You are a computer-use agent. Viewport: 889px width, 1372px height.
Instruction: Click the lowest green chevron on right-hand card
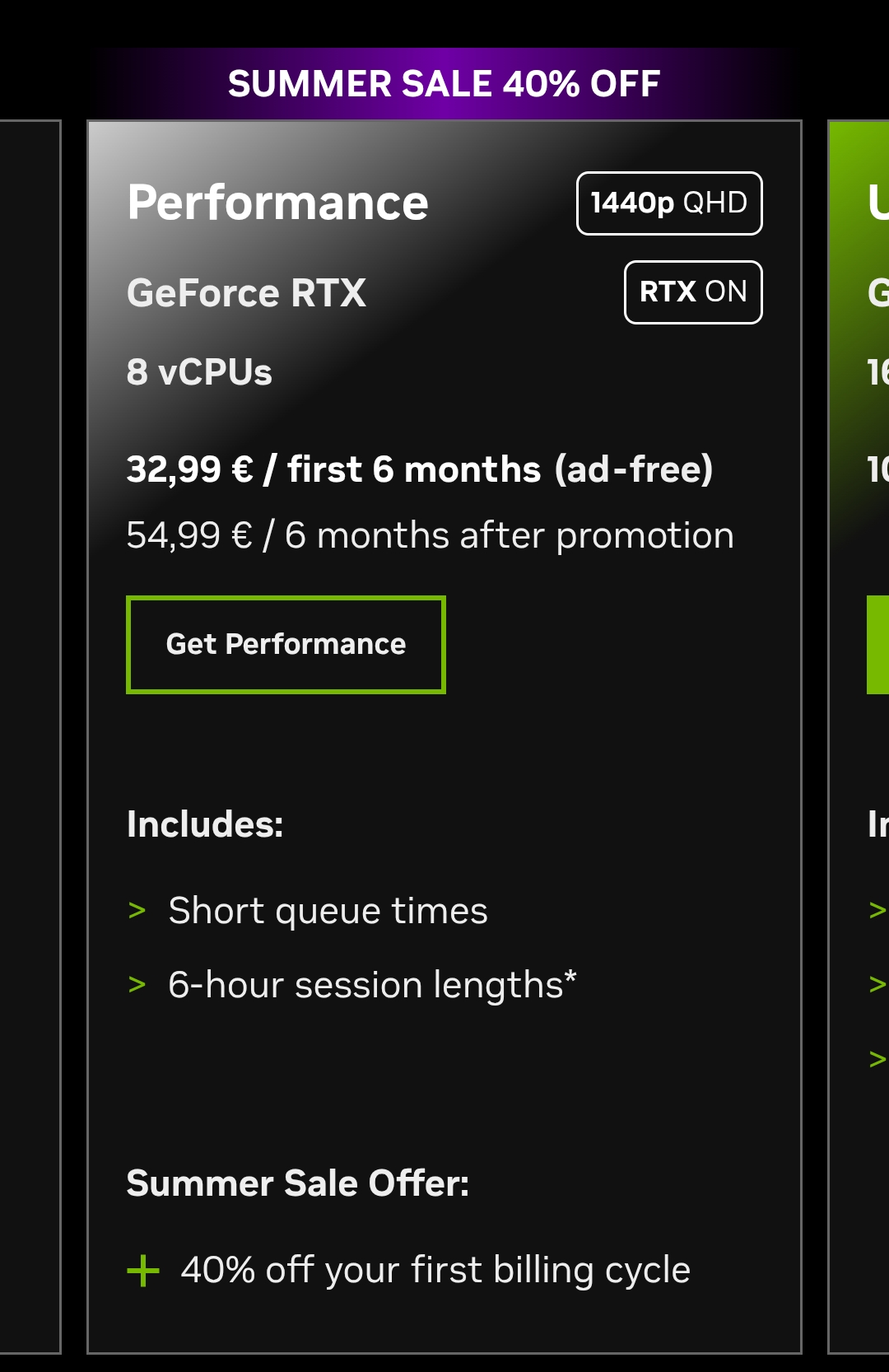coord(877,1059)
